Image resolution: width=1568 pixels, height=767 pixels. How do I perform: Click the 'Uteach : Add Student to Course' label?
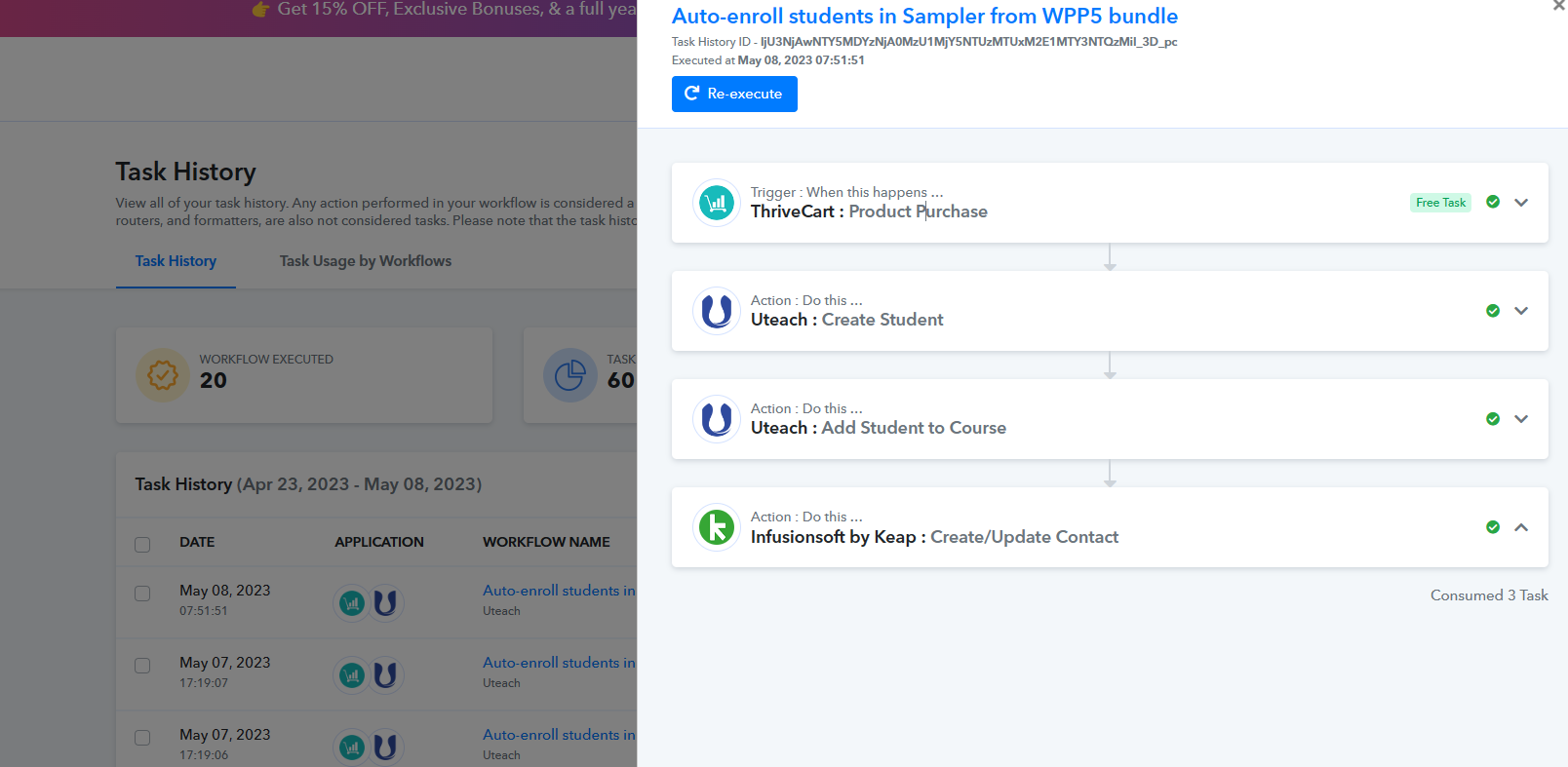click(x=879, y=428)
